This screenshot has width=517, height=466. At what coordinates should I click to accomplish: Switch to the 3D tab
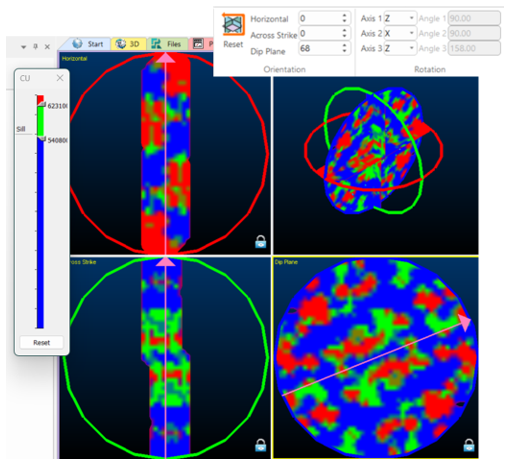[x=129, y=44]
